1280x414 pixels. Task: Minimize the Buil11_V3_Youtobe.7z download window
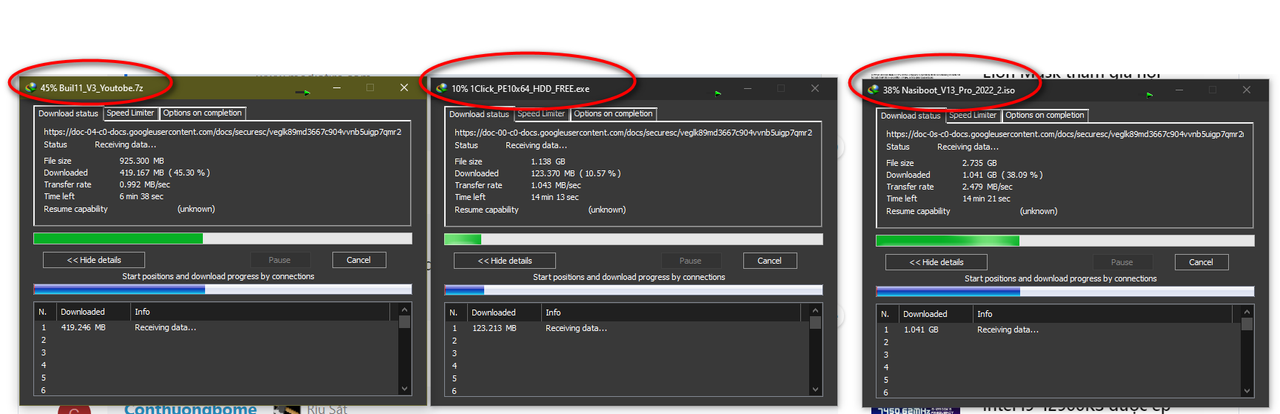coord(339,88)
